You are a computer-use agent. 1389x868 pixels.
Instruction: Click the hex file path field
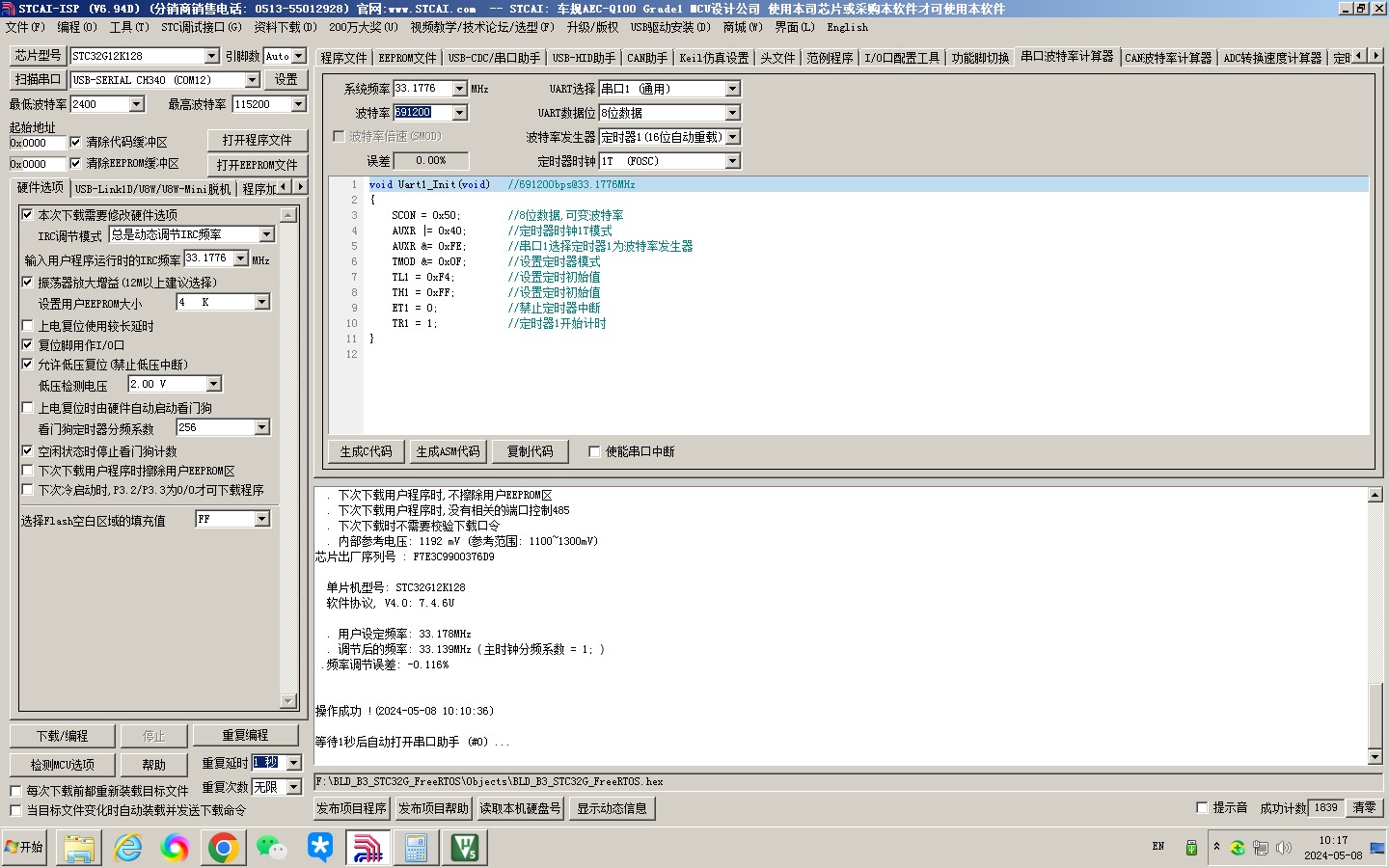coord(849,781)
